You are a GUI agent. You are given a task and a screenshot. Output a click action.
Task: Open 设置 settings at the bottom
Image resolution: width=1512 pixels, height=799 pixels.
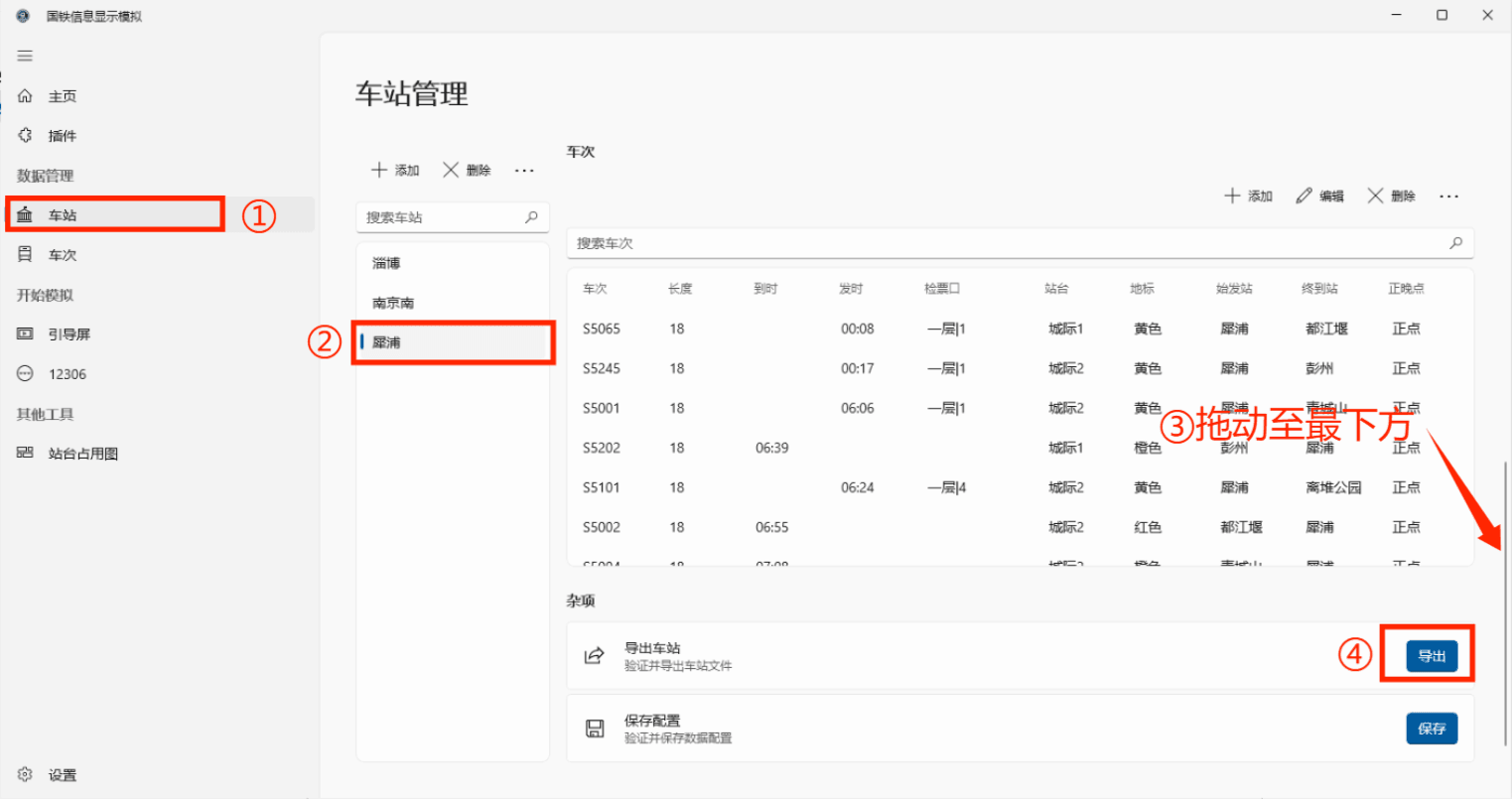62,775
